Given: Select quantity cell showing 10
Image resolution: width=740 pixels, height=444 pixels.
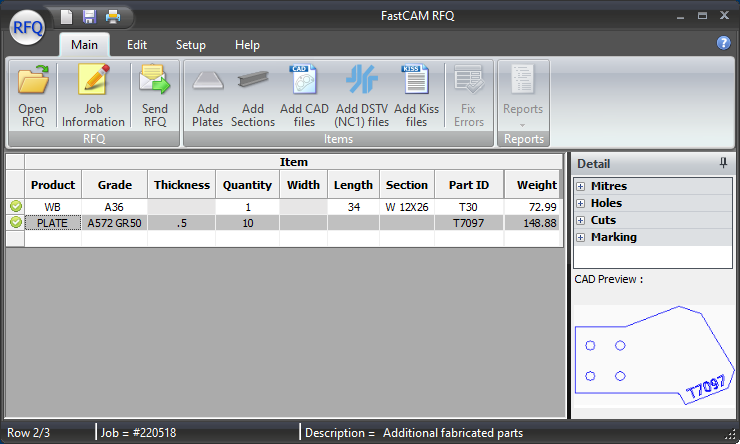Looking at the screenshot, I should tap(247, 223).
